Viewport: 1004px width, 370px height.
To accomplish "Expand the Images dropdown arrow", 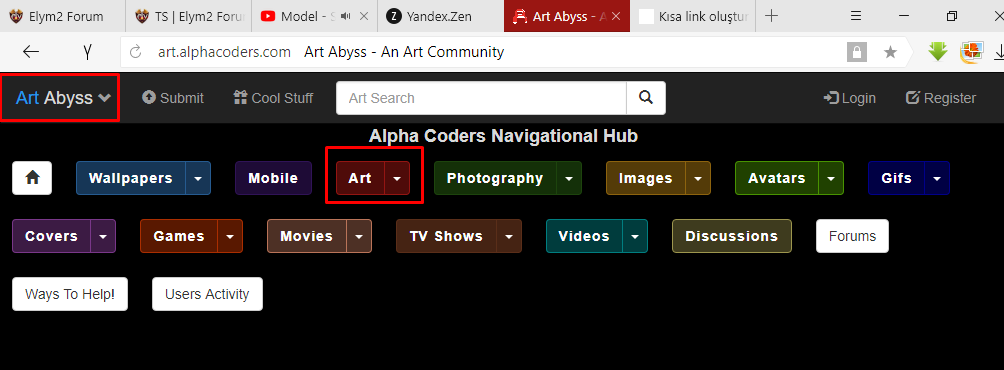I will click(x=698, y=178).
